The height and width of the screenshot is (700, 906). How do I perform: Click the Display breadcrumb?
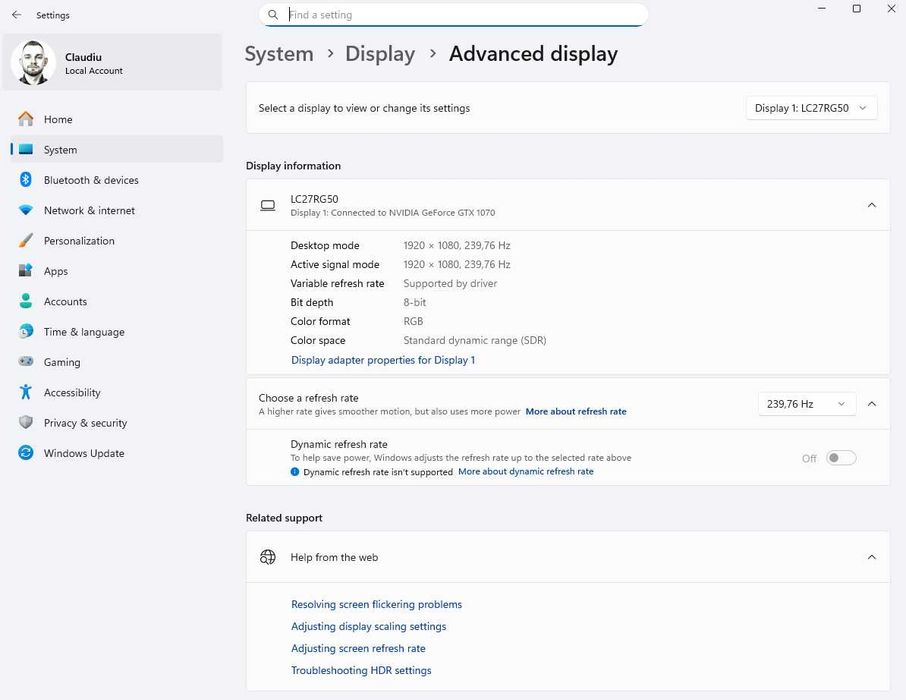click(380, 54)
